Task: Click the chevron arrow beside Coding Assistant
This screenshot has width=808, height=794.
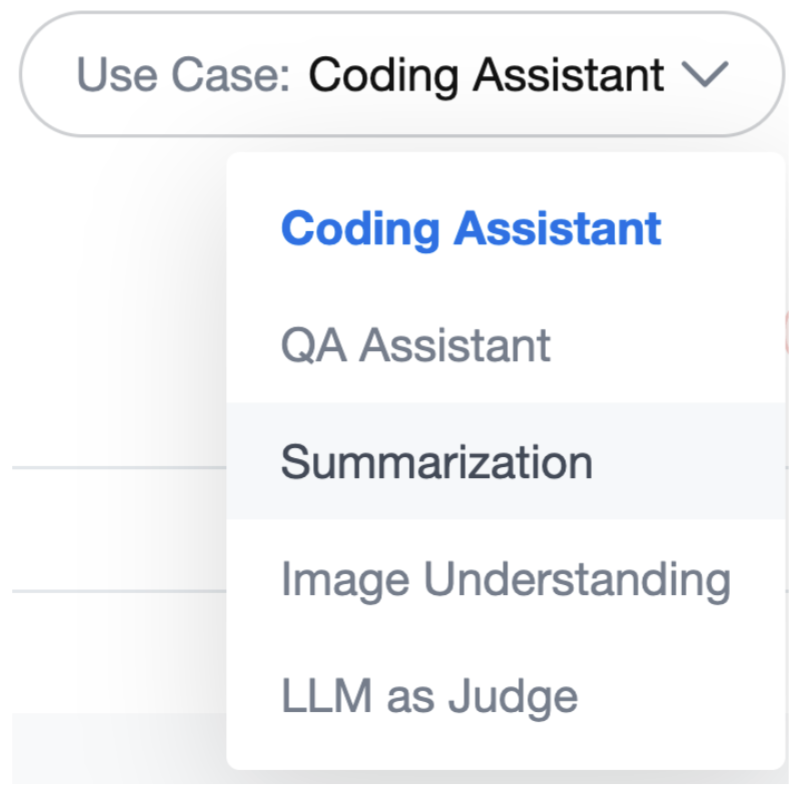Action: (x=708, y=75)
